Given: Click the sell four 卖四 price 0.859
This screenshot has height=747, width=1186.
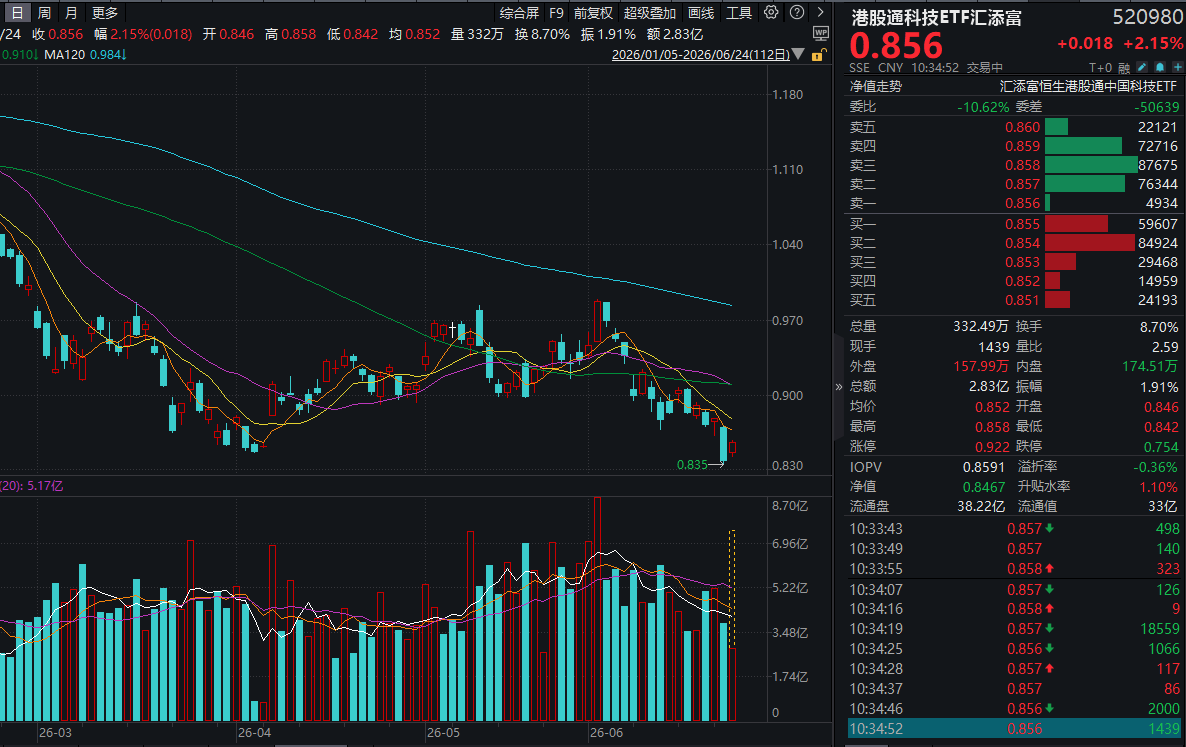Looking at the screenshot, I should click(x=1023, y=146).
